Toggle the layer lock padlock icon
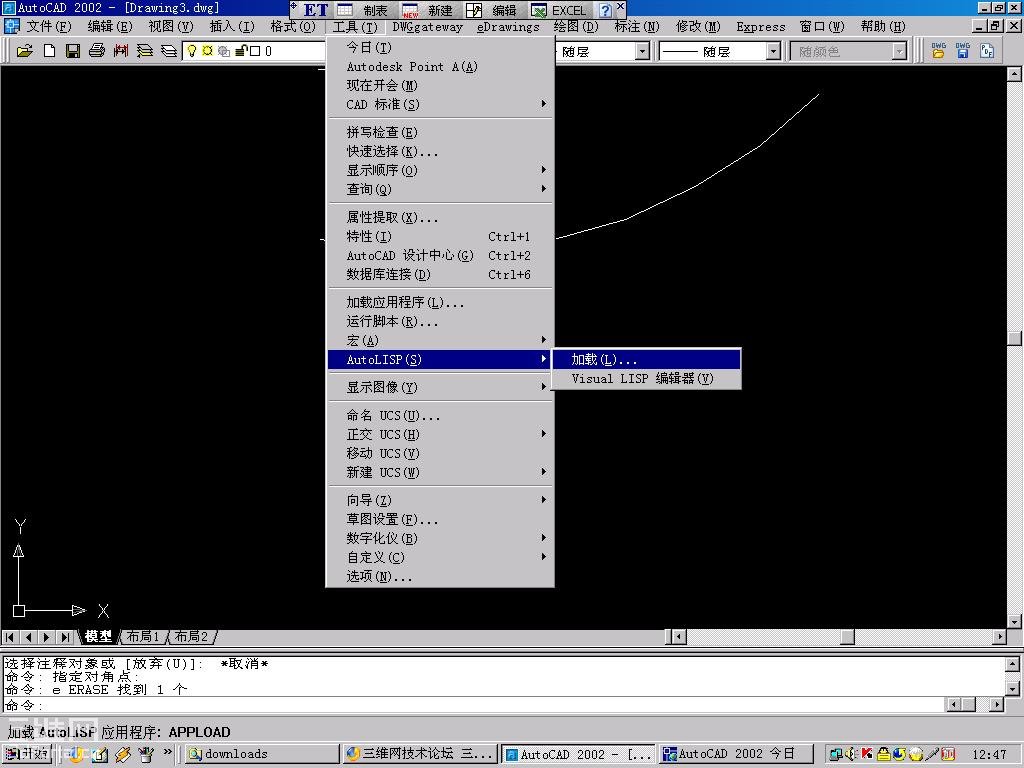This screenshot has height=768, width=1024. (x=241, y=51)
